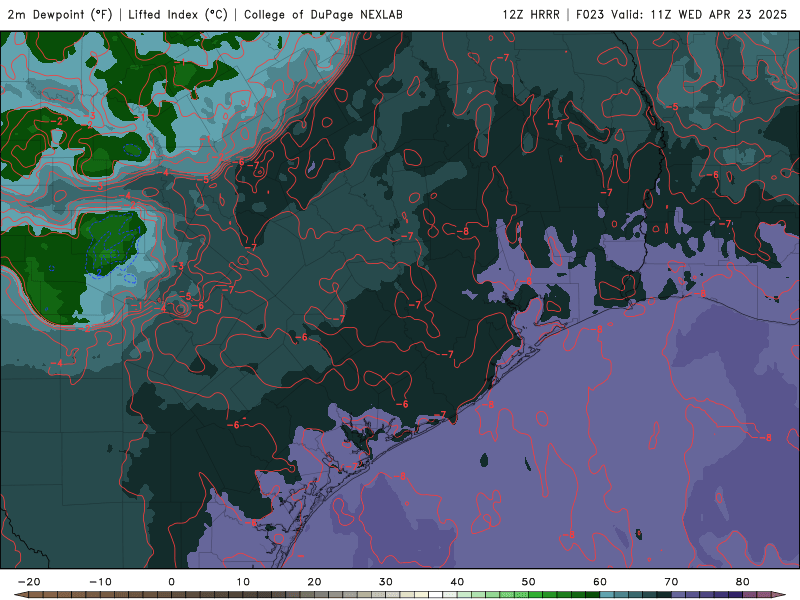Click the "50" color scale label
800x600 pixels.
click(x=529, y=582)
